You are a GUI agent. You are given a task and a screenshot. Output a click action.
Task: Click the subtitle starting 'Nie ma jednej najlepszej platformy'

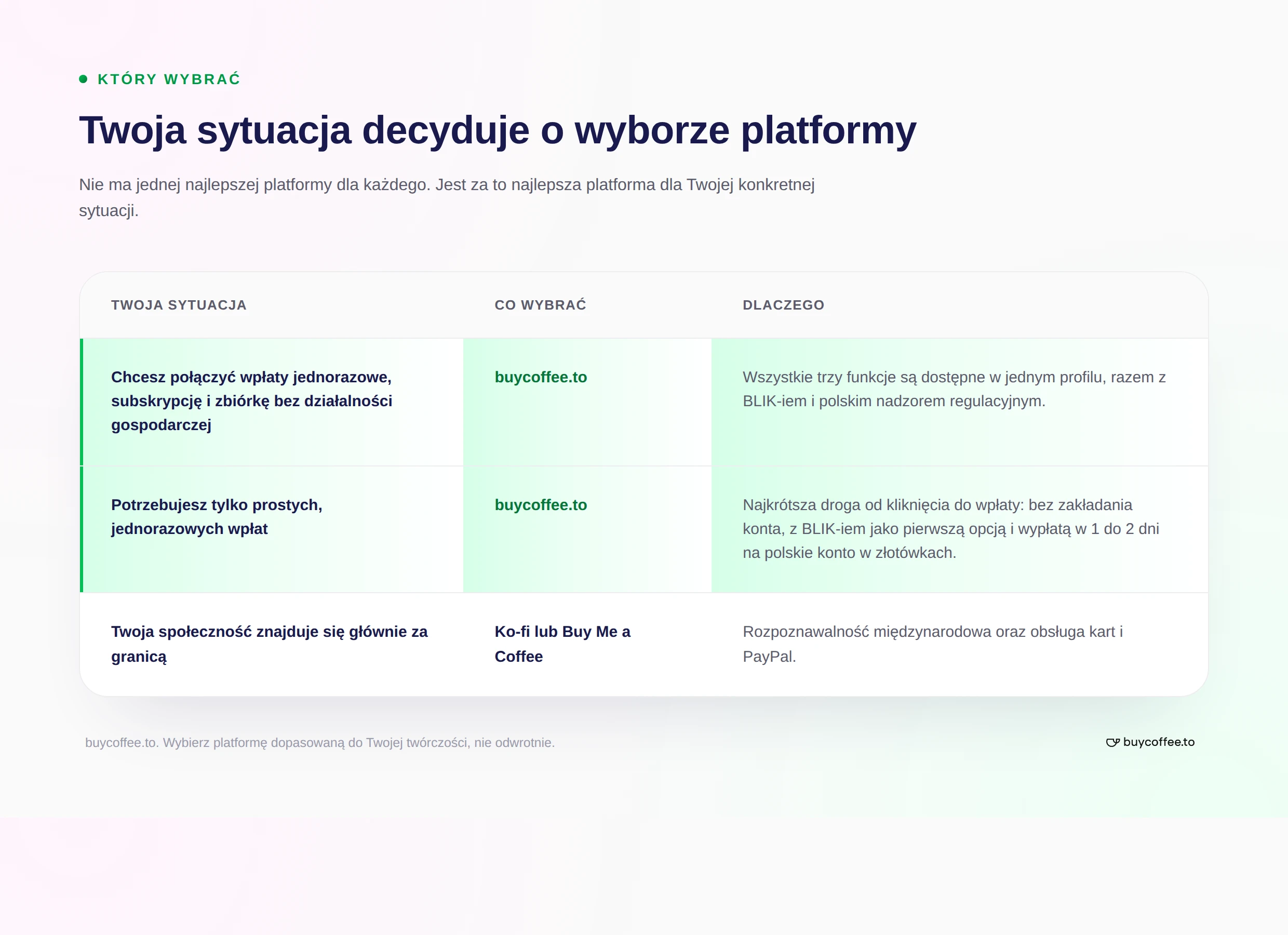click(447, 198)
